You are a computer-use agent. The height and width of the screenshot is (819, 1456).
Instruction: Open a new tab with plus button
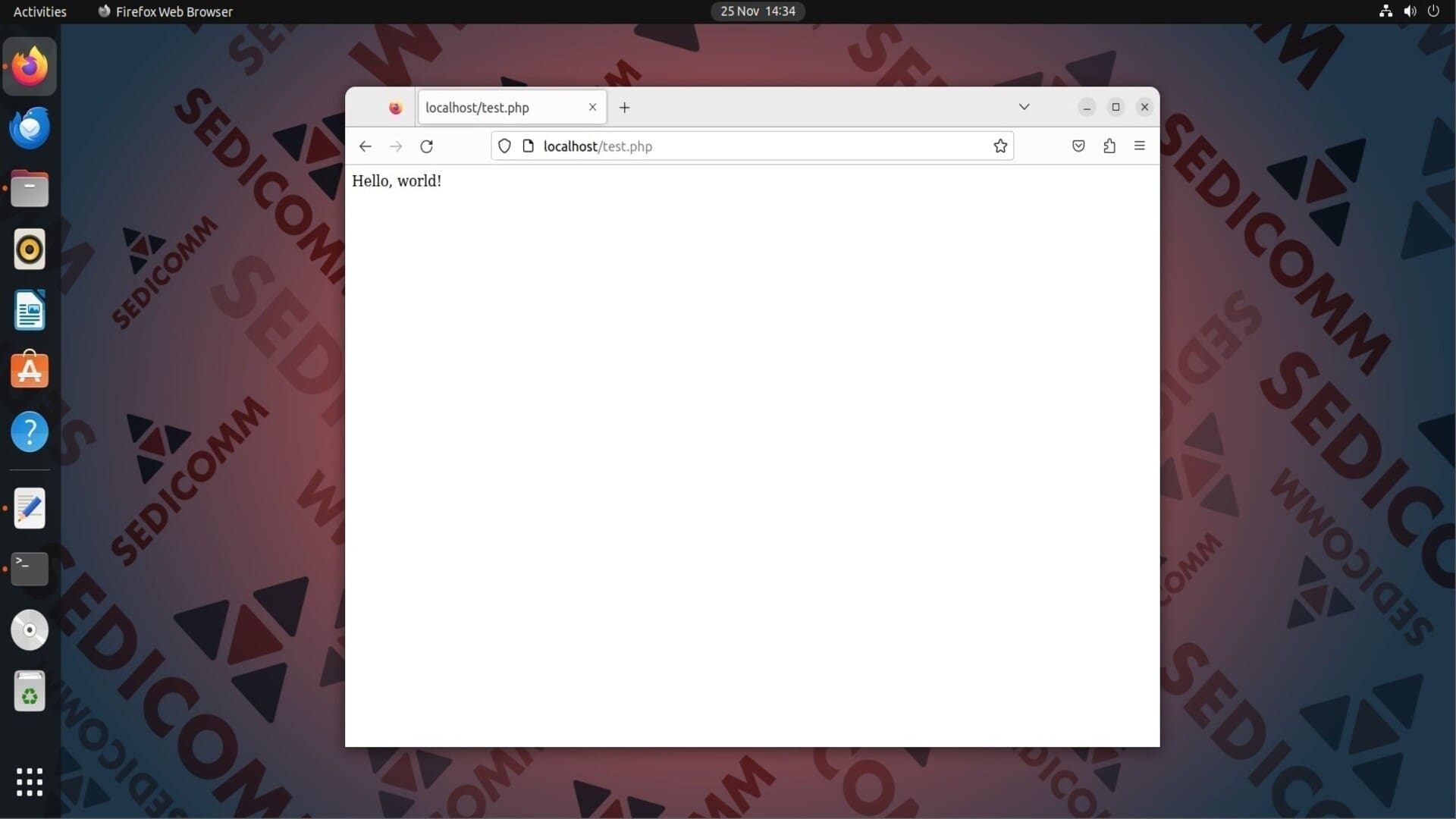[x=624, y=108]
